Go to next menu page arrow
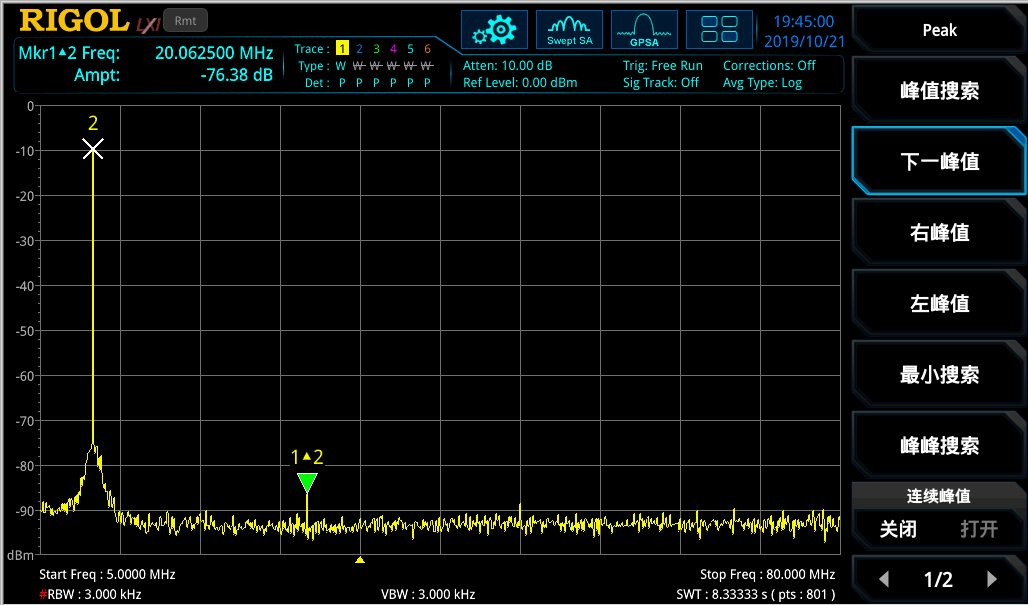Viewport: 1028px width, 605px height. pos(992,579)
